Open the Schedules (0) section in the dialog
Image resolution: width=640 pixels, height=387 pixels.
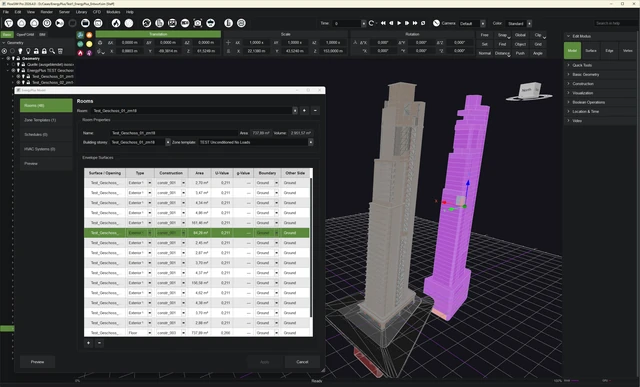coord(46,134)
